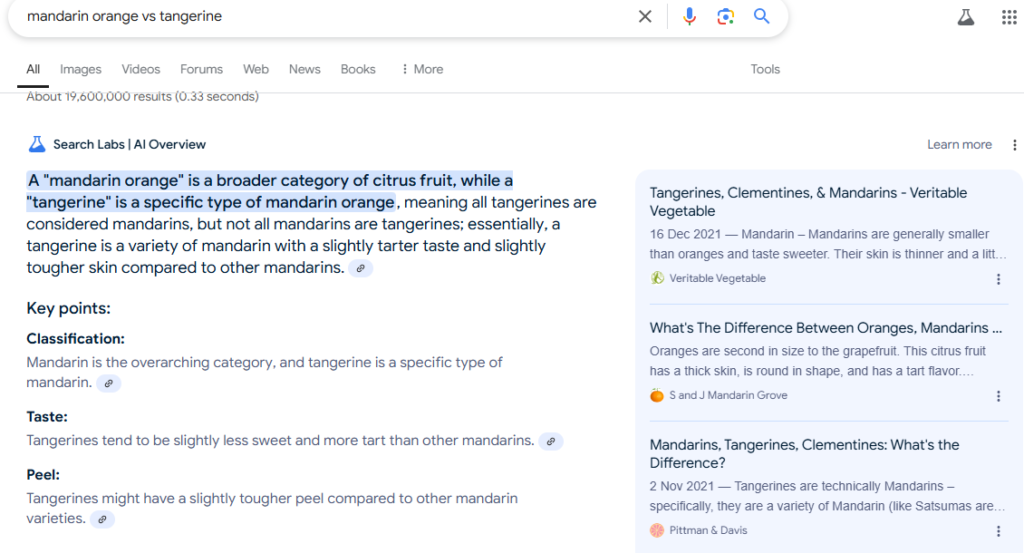Open the Videos results tab

[141, 69]
